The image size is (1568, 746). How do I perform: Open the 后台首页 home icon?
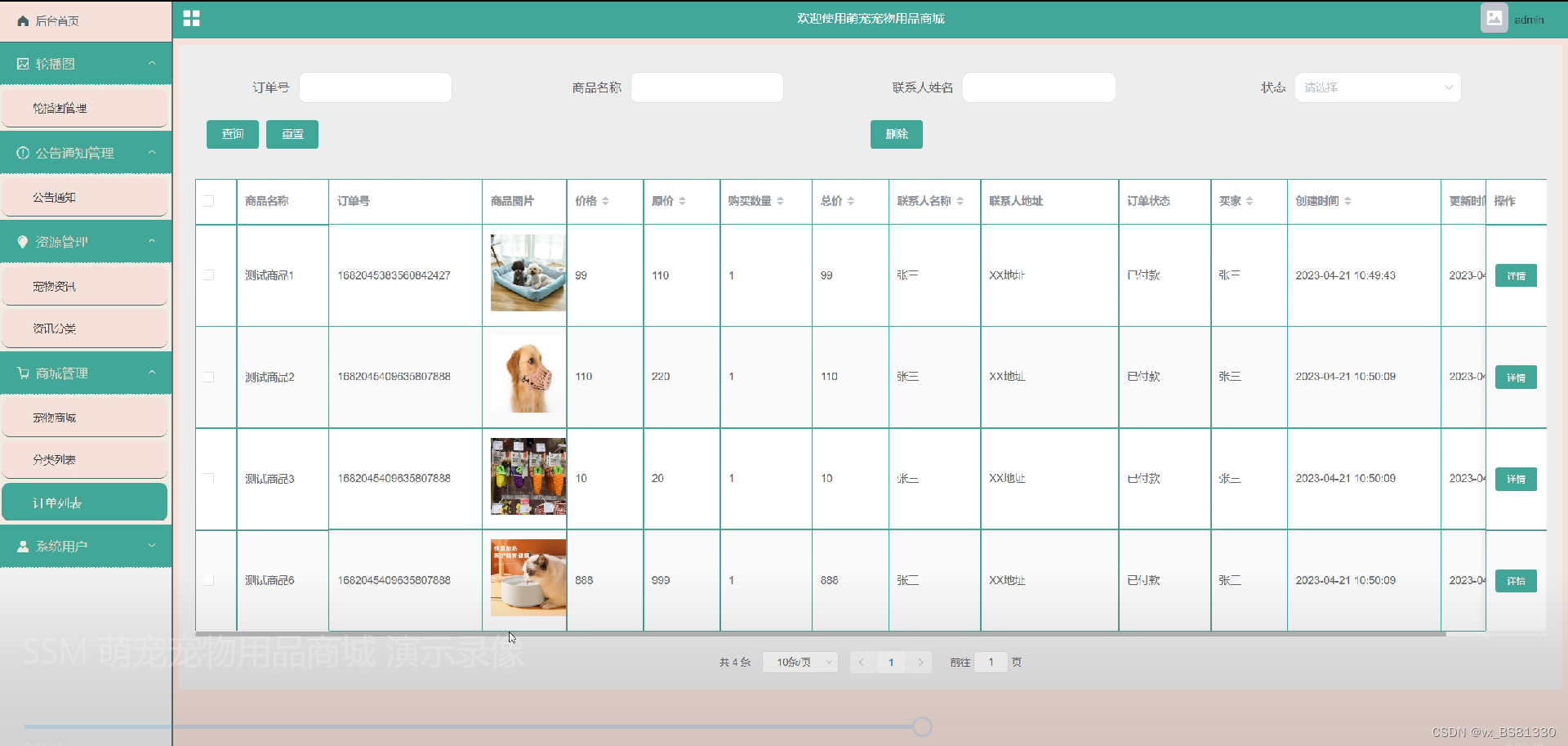tap(23, 21)
